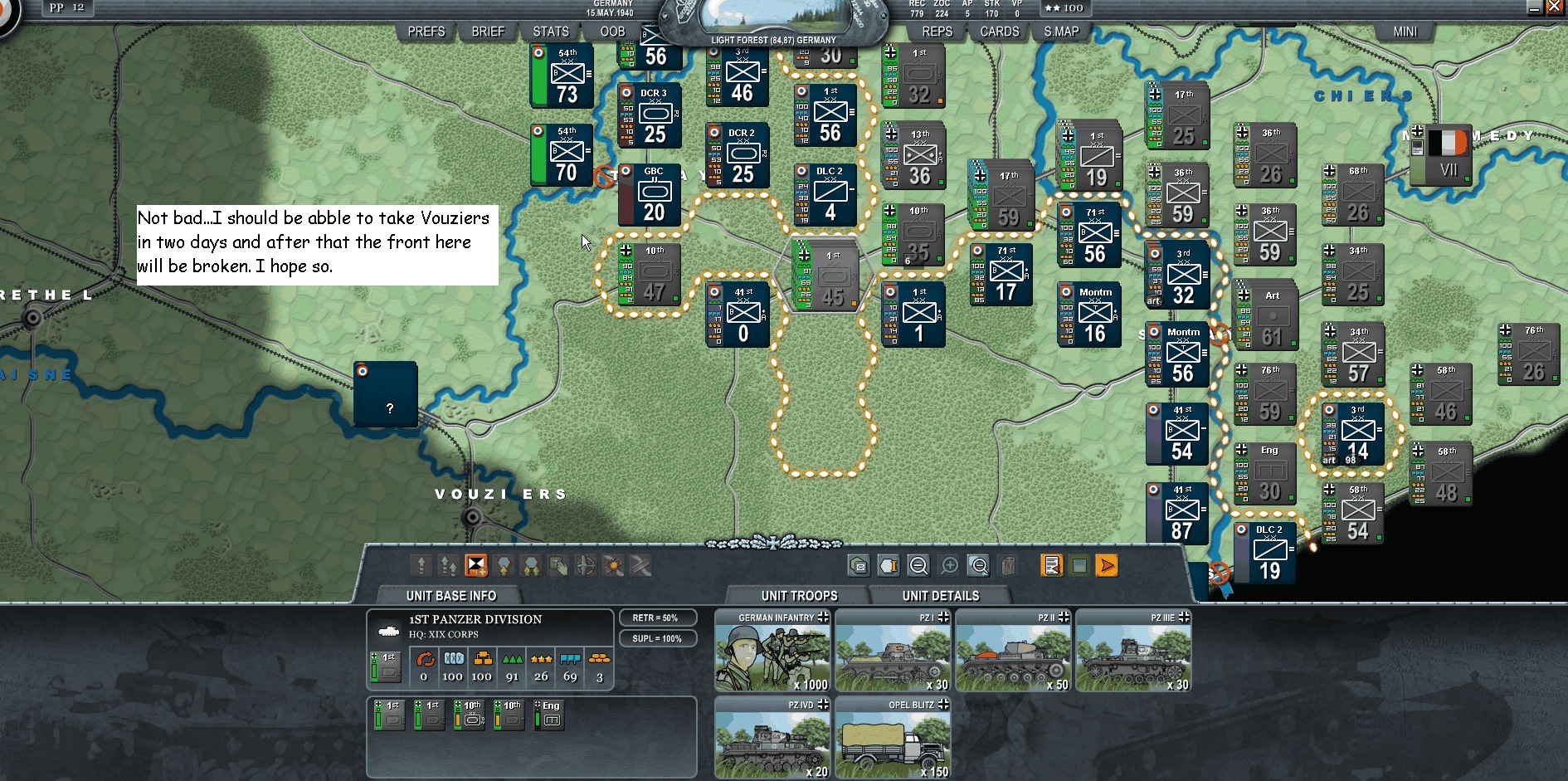The width and height of the screenshot is (1568, 781).
Task: Select the PZ II x 50 troop card
Action: coord(1013,651)
